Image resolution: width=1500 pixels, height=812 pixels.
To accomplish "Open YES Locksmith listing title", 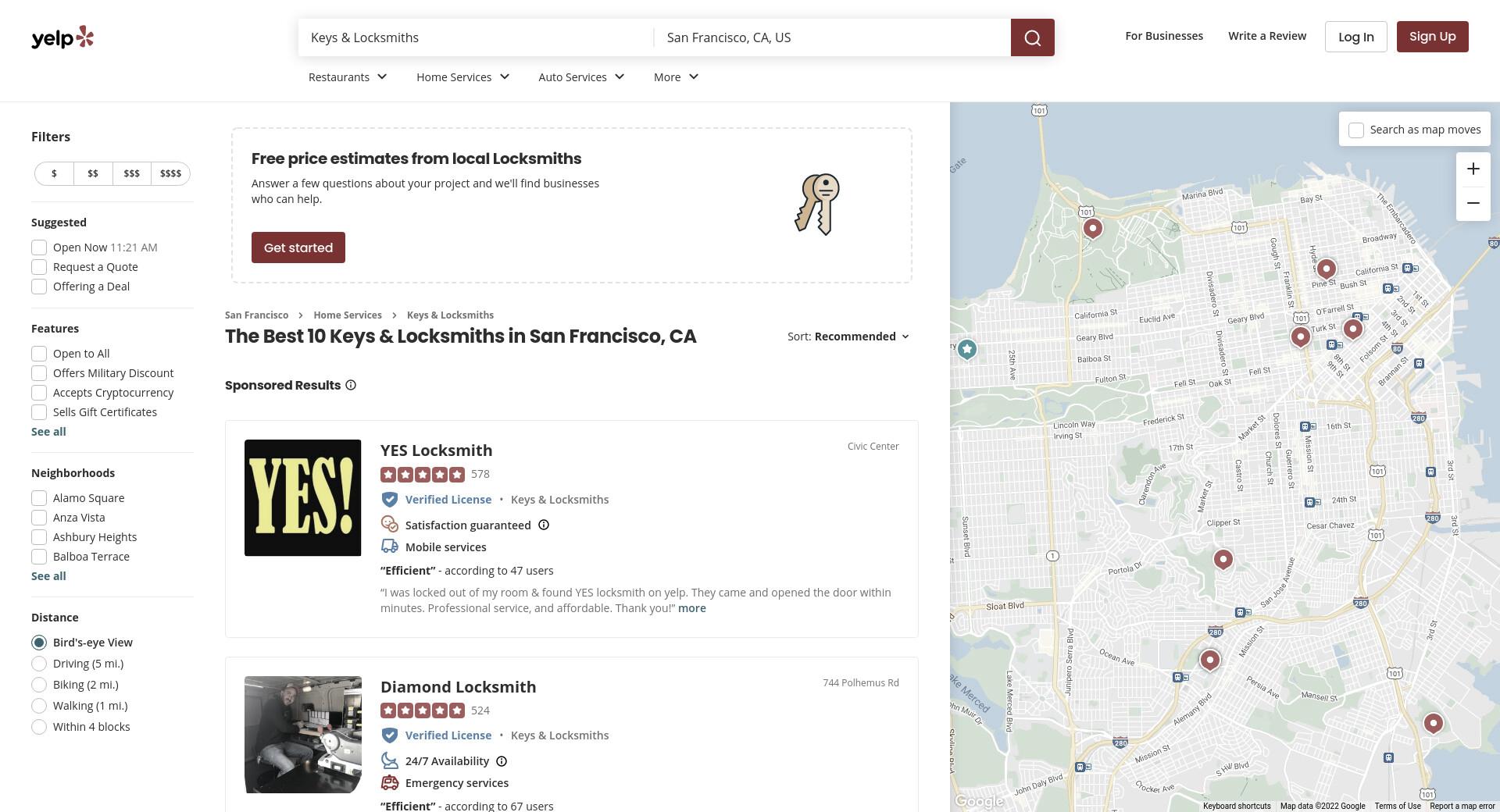I will pyautogui.click(x=436, y=451).
